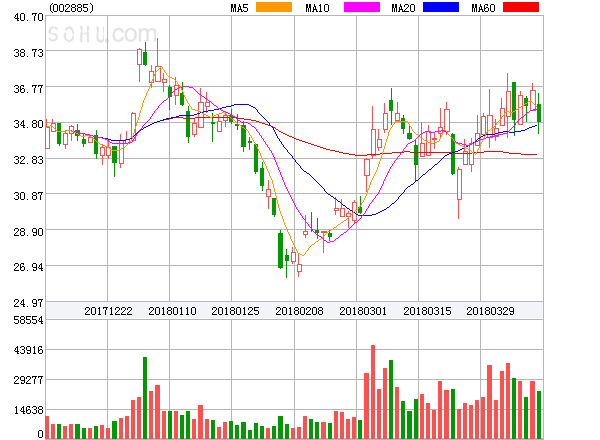Image resolution: width=600 pixels, height=440 pixels.
Task: Click the MA60 legend text
Action: point(483,8)
